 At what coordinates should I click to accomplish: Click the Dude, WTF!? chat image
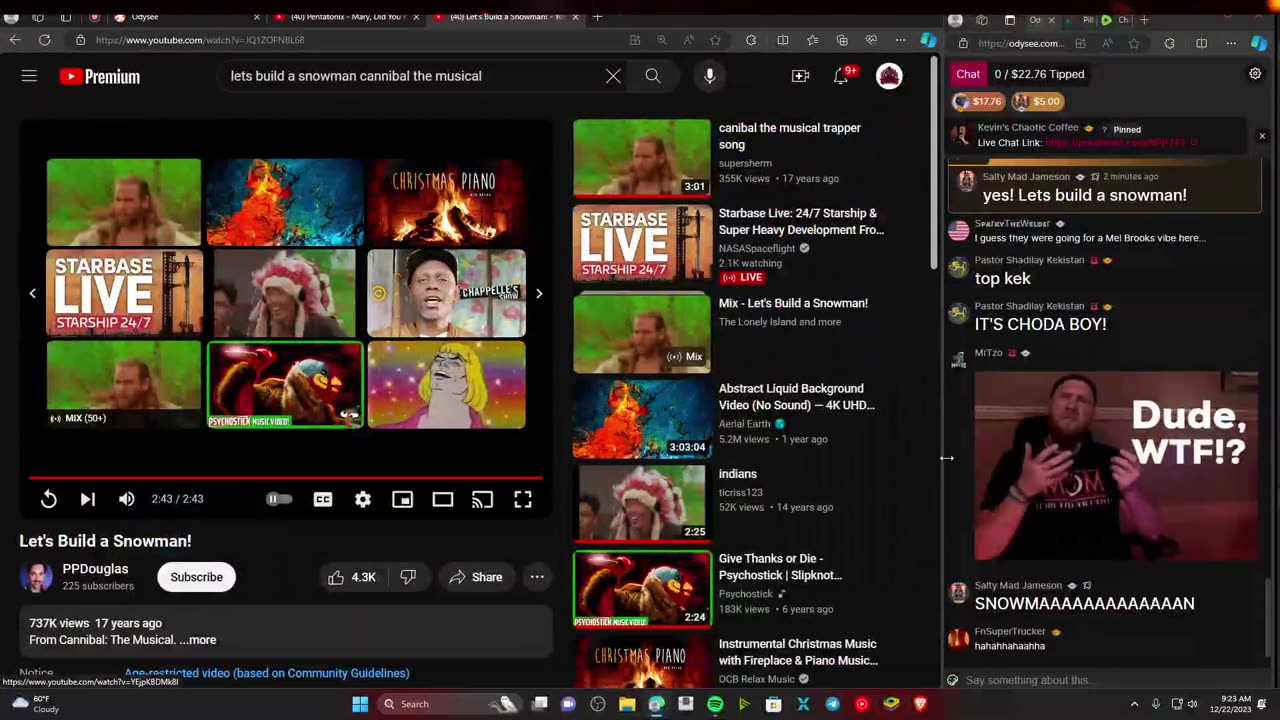click(x=1117, y=466)
